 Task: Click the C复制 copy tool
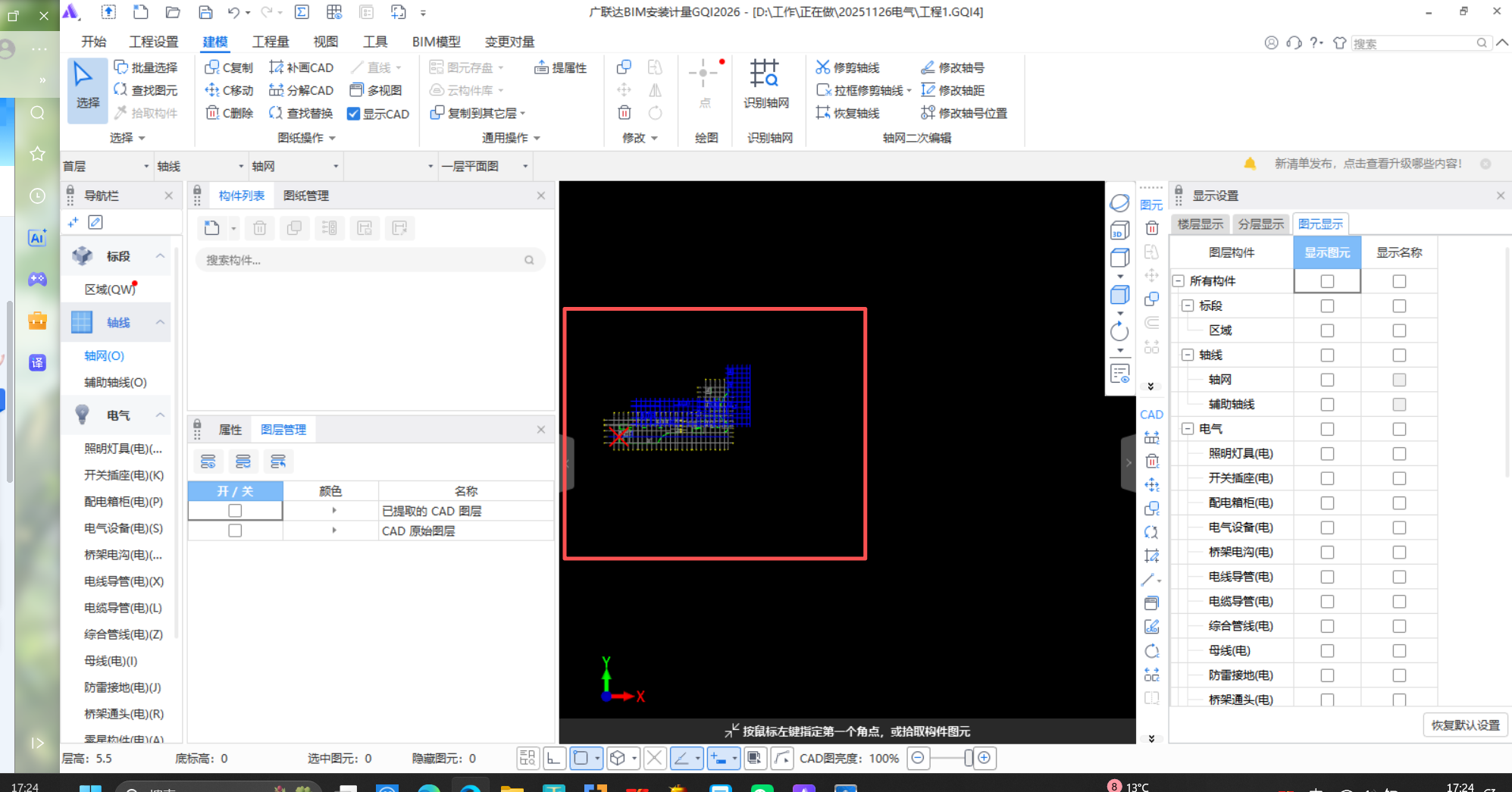(x=229, y=67)
